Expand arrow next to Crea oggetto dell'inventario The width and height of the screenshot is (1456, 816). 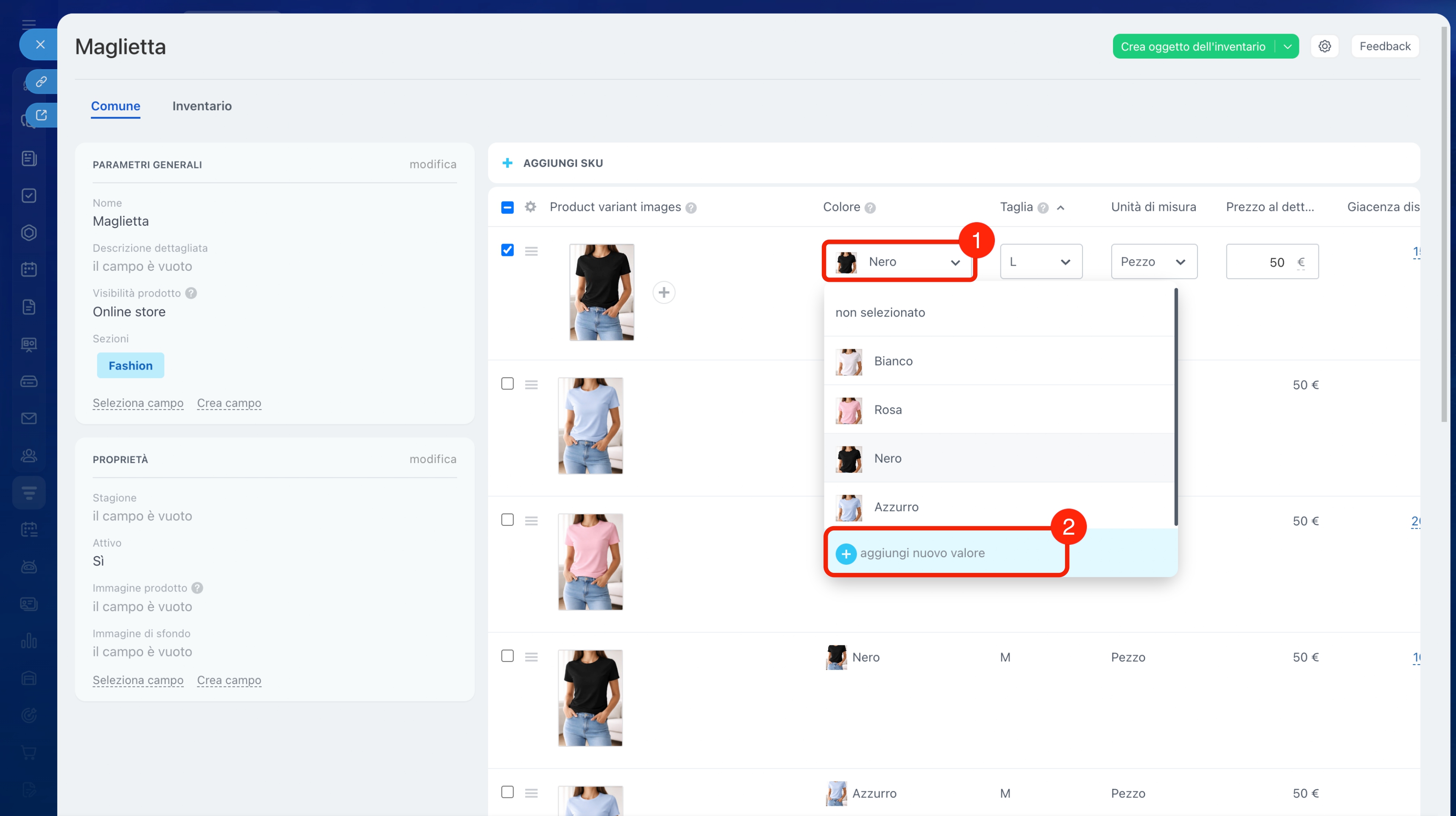tap(1287, 46)
